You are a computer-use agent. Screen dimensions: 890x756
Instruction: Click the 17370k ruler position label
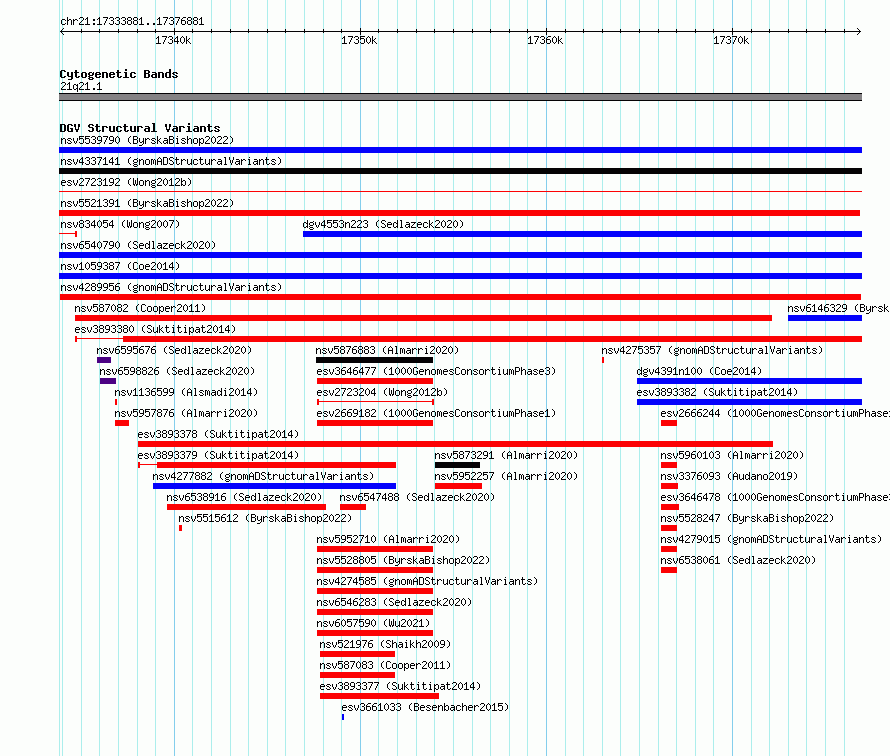pyautogui.click(x=731, y=40)
